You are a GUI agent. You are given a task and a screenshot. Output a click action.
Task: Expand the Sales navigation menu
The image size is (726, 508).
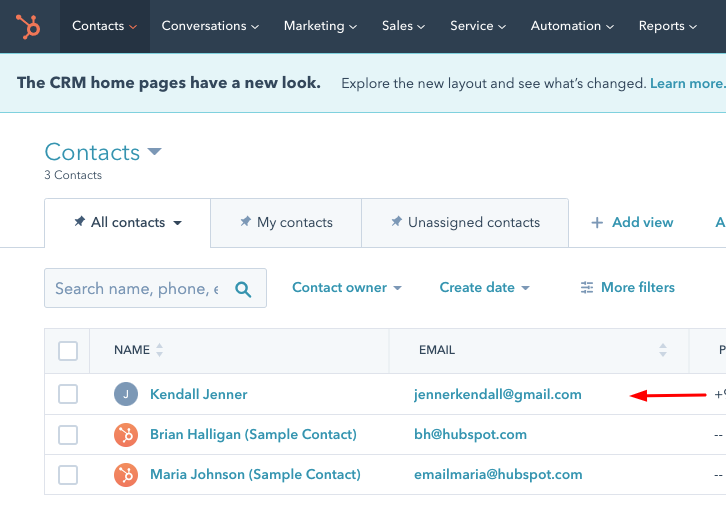point(403,26)
